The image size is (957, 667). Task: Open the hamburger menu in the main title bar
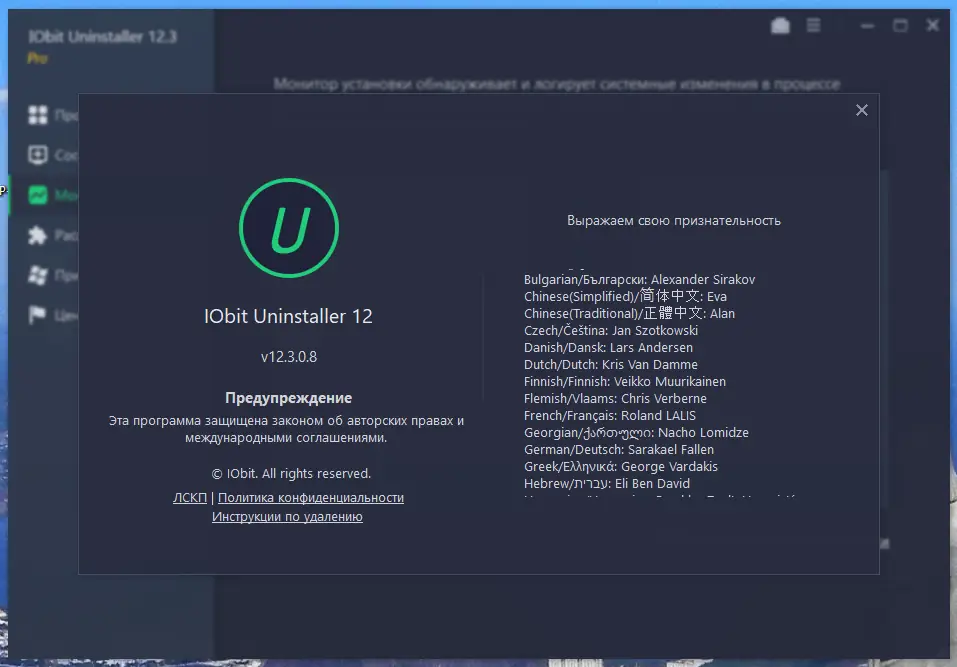(813, 26)
